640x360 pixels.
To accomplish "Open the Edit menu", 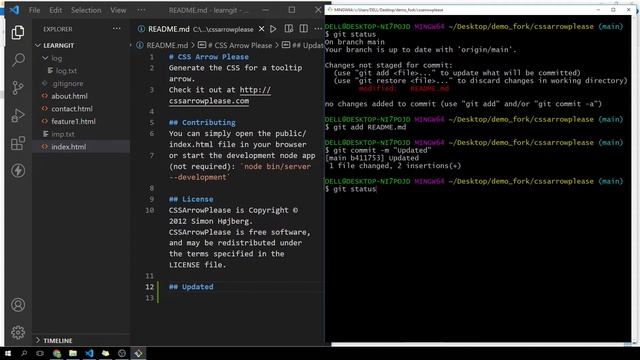I will click(56, 10).
